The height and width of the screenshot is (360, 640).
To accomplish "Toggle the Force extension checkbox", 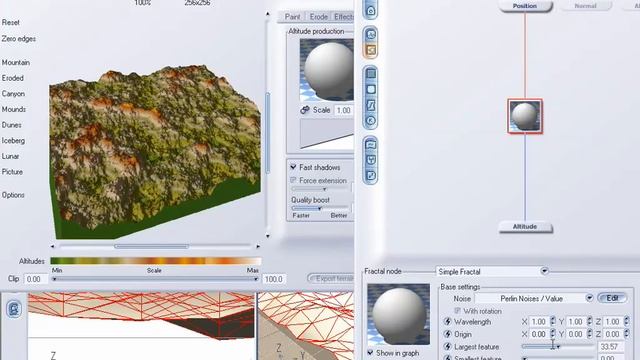I will [x=293, y=180].
